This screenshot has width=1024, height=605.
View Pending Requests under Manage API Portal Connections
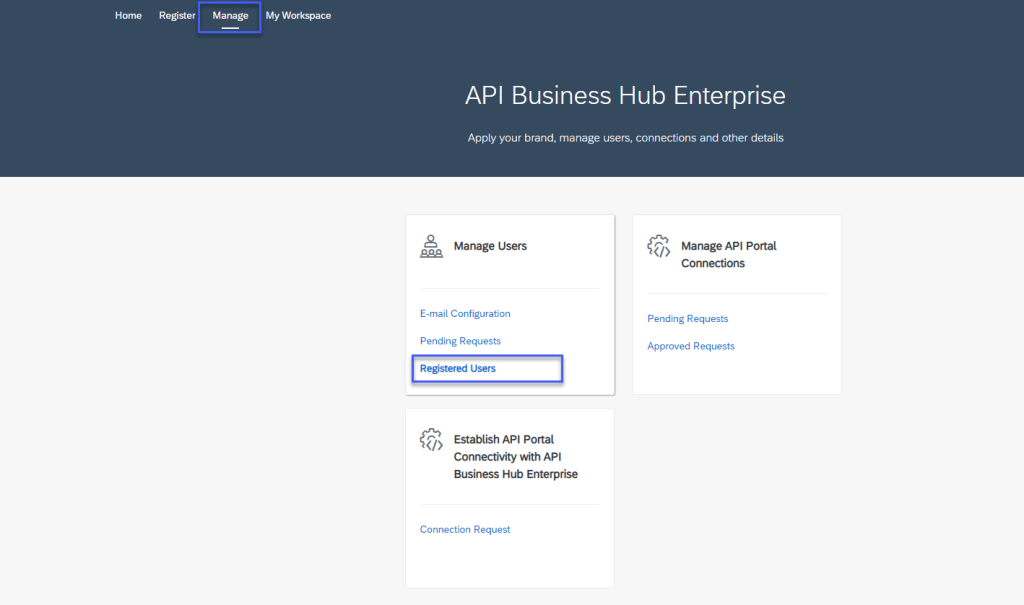tap(688, 319)
